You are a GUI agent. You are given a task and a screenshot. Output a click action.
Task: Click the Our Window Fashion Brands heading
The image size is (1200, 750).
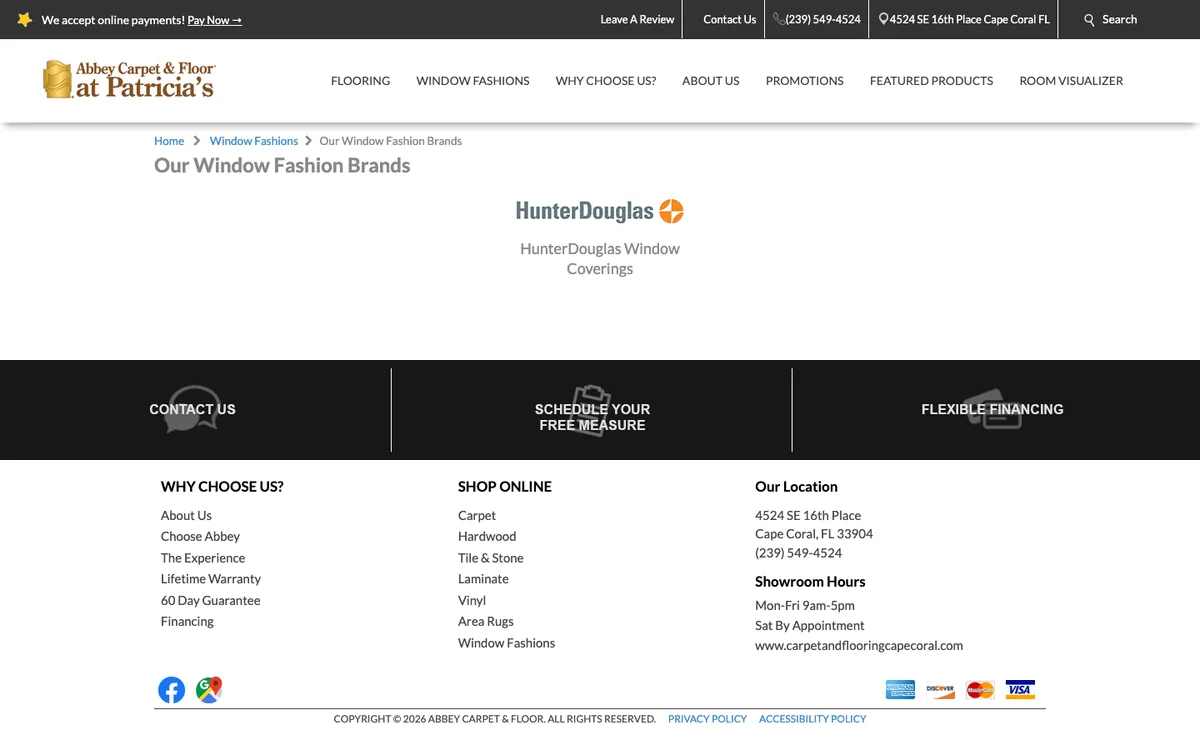click(282, 166)
